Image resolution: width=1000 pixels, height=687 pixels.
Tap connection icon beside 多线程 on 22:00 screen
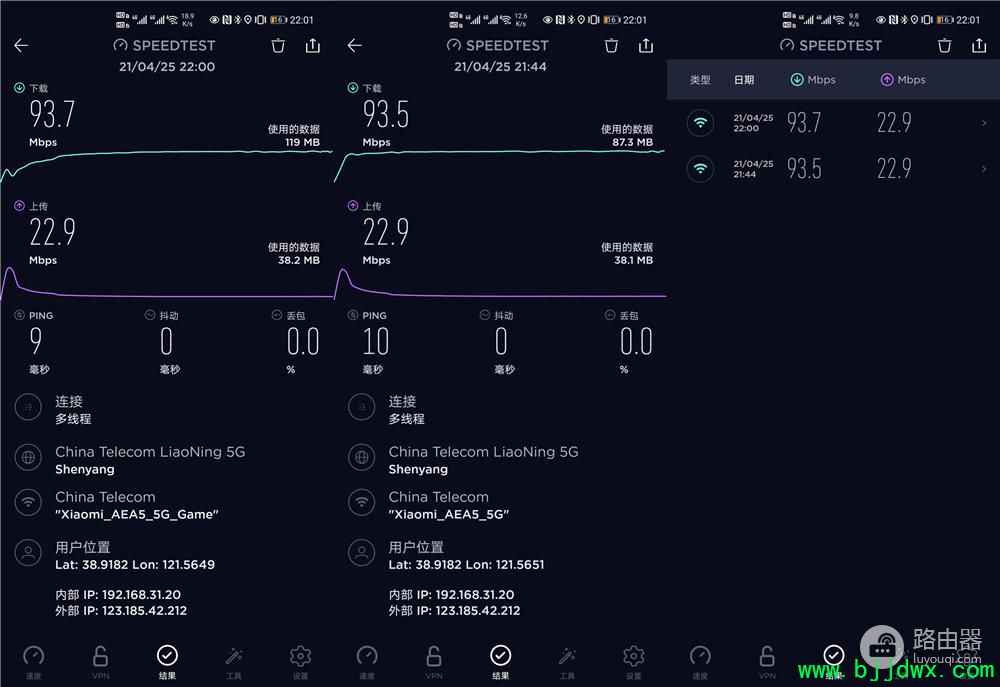pos(28,407)
